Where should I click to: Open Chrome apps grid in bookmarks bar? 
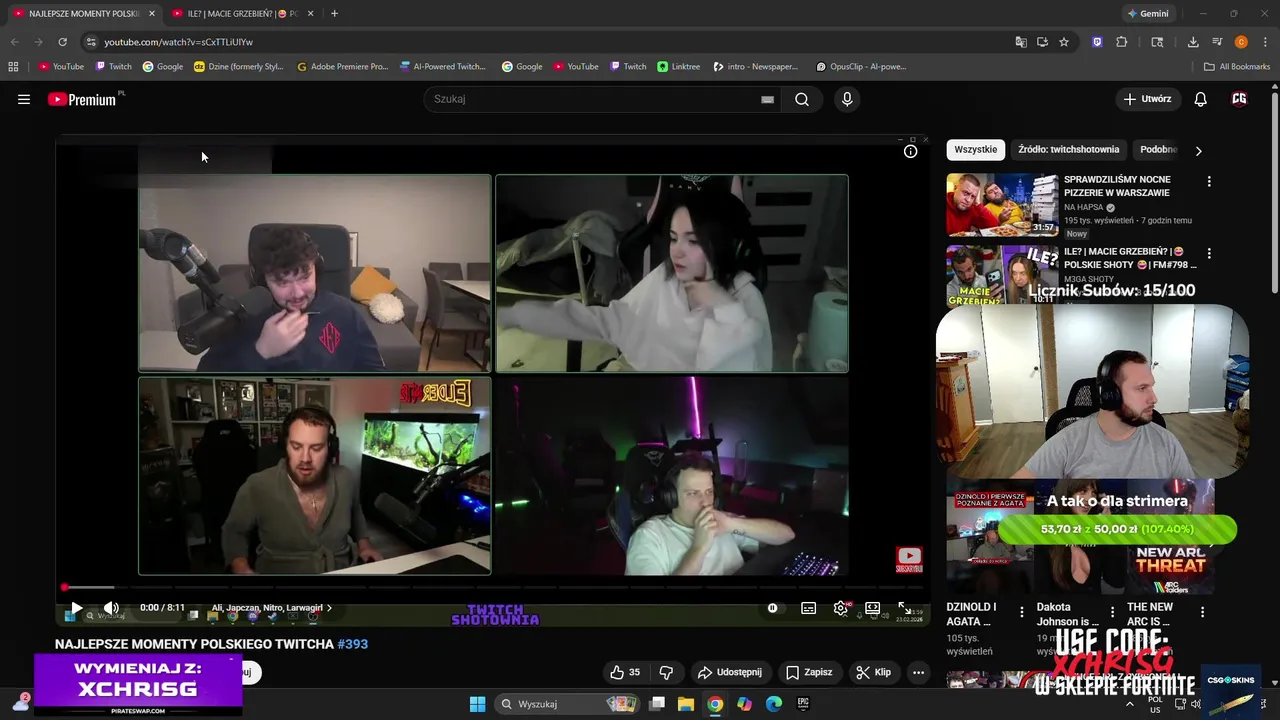(13, 67)
